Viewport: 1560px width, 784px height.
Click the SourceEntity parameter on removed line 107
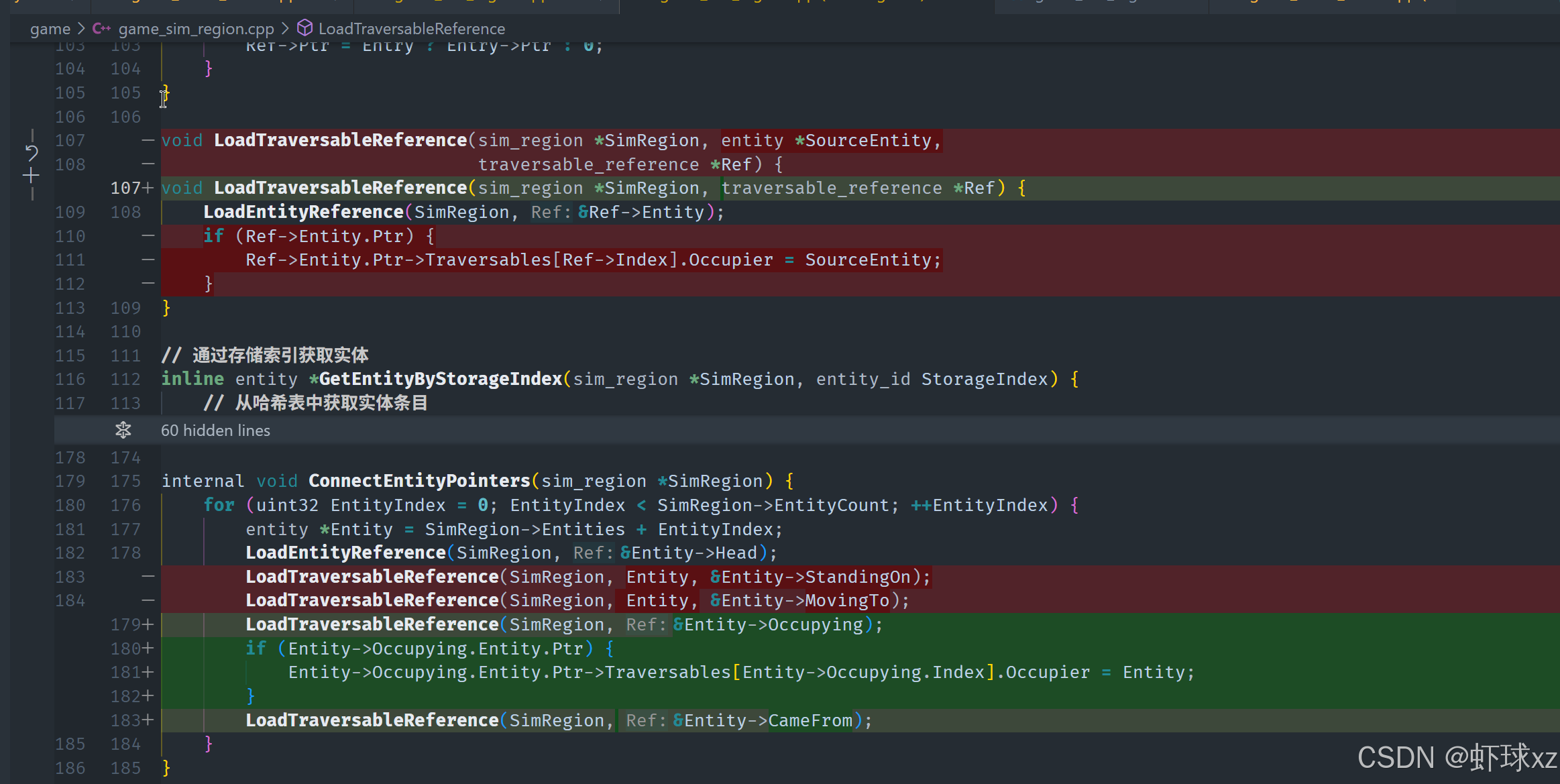click(x=868, y=141)
